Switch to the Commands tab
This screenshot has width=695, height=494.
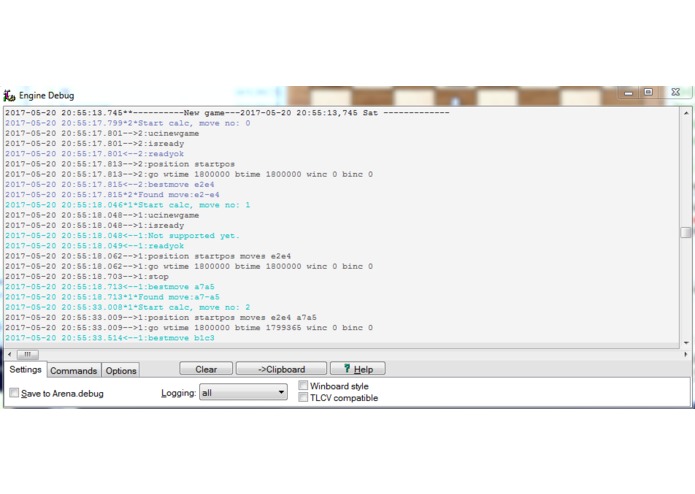point(74,370)
